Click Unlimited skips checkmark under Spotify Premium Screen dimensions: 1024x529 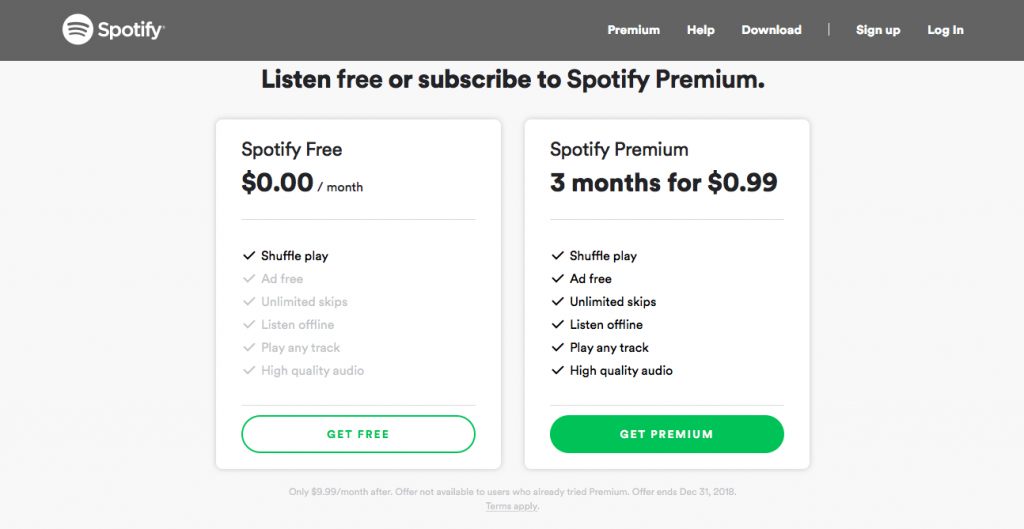coord(557,301)
